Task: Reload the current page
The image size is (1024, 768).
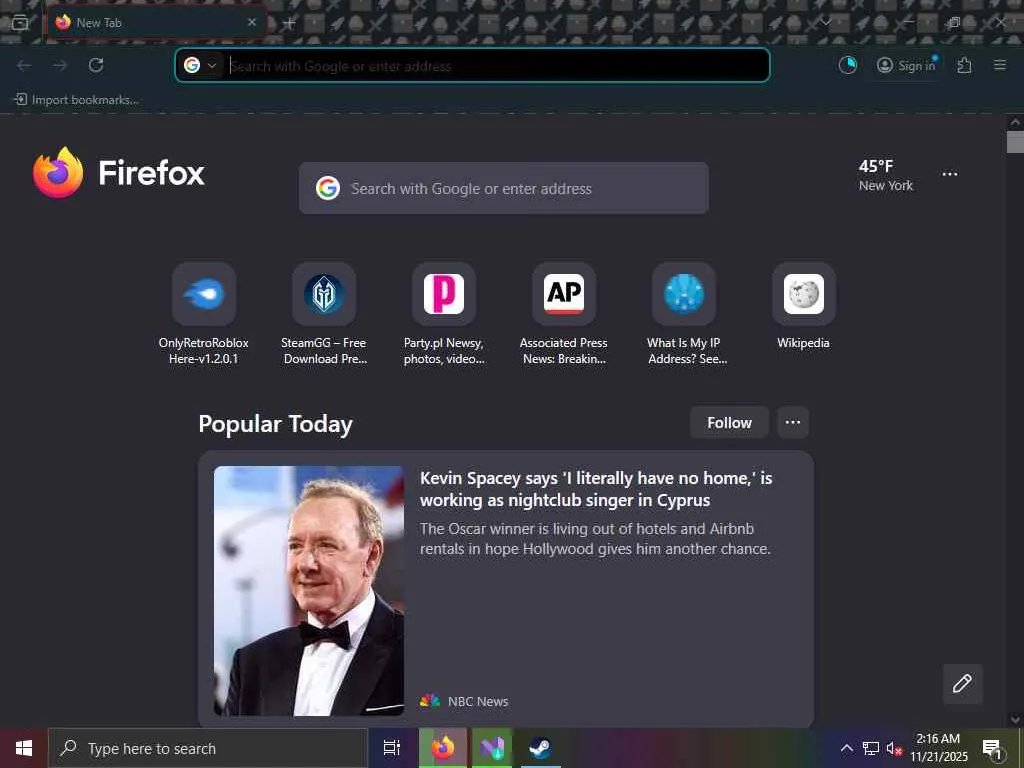Action: [96, 65]
